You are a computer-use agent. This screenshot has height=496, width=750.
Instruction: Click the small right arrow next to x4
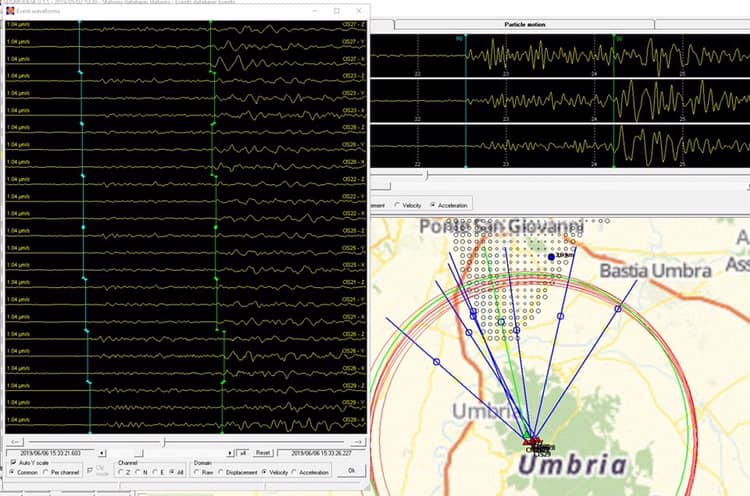pyautogui.click(x=230, y=453)
